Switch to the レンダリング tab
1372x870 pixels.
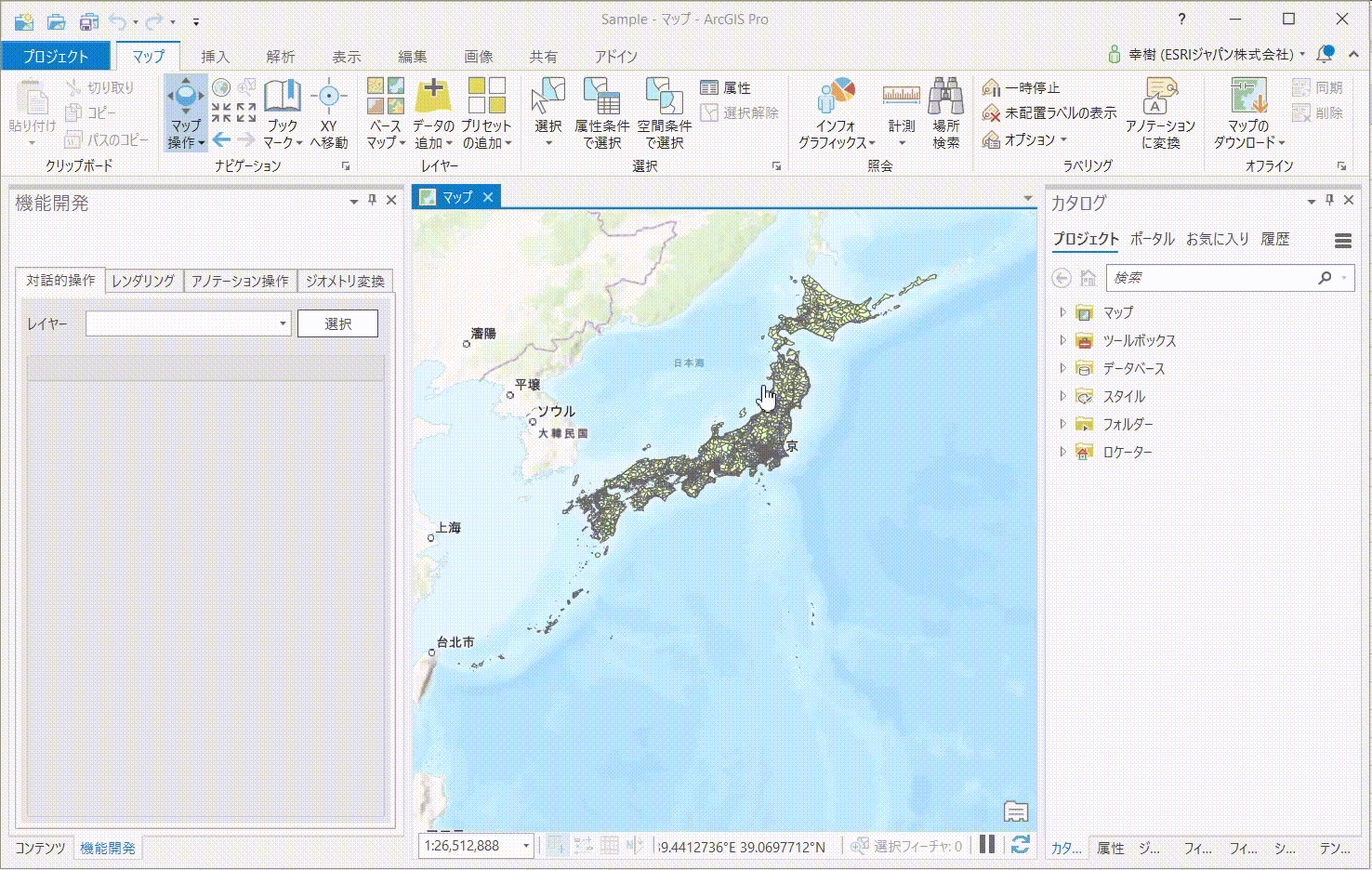(143, 281)
